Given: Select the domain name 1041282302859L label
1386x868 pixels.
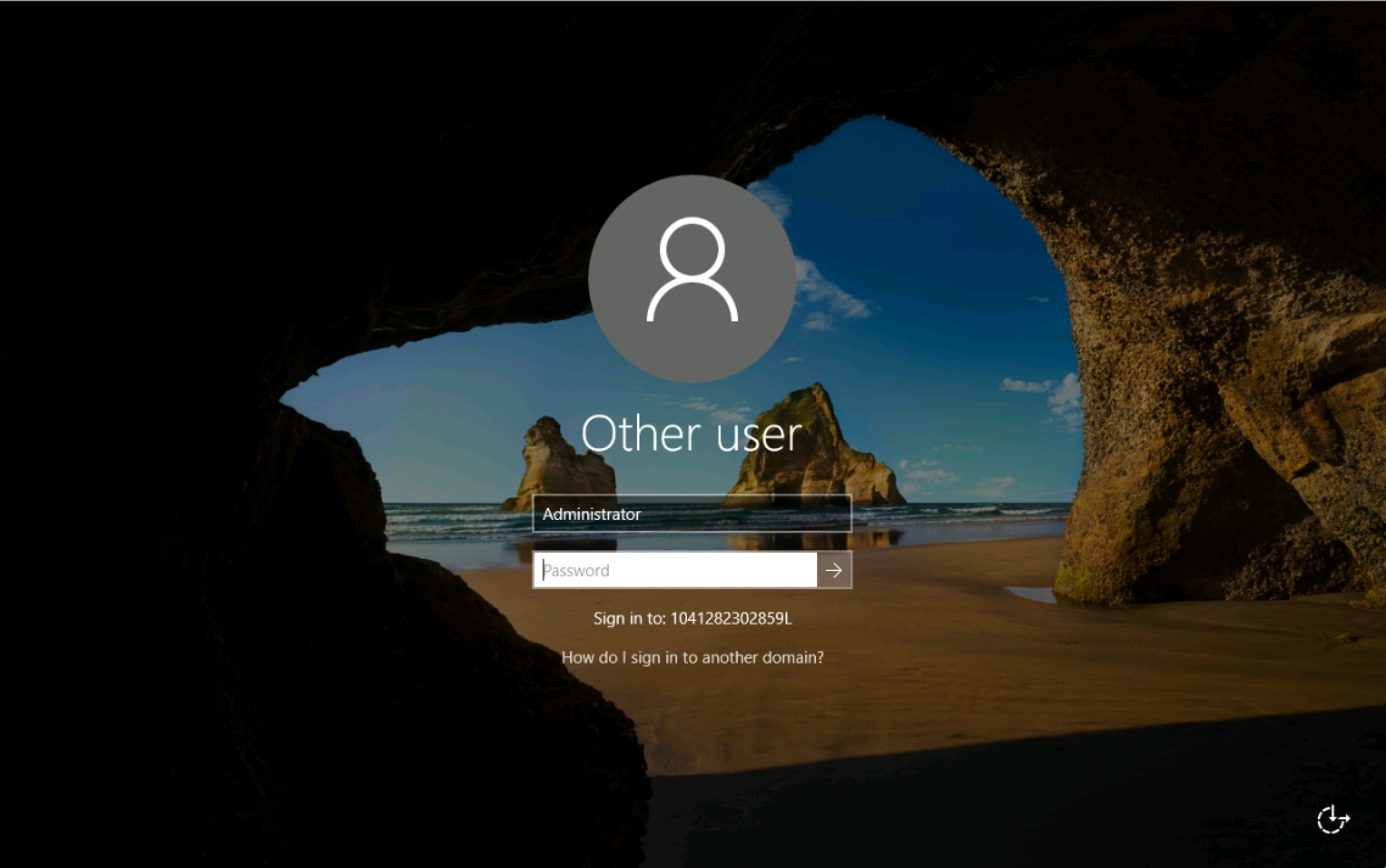Looking at the screenshot, I should [731, 618].
